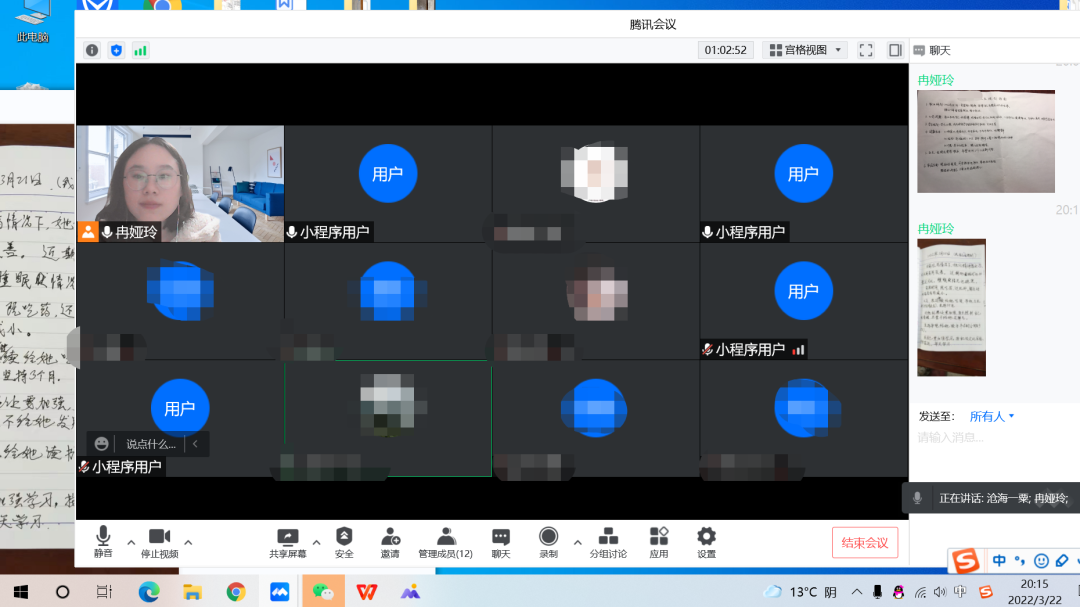The image size is (1080, 607).
Task: Select 所有人 recipient dropdown
Action: click(x=992, y=416)
